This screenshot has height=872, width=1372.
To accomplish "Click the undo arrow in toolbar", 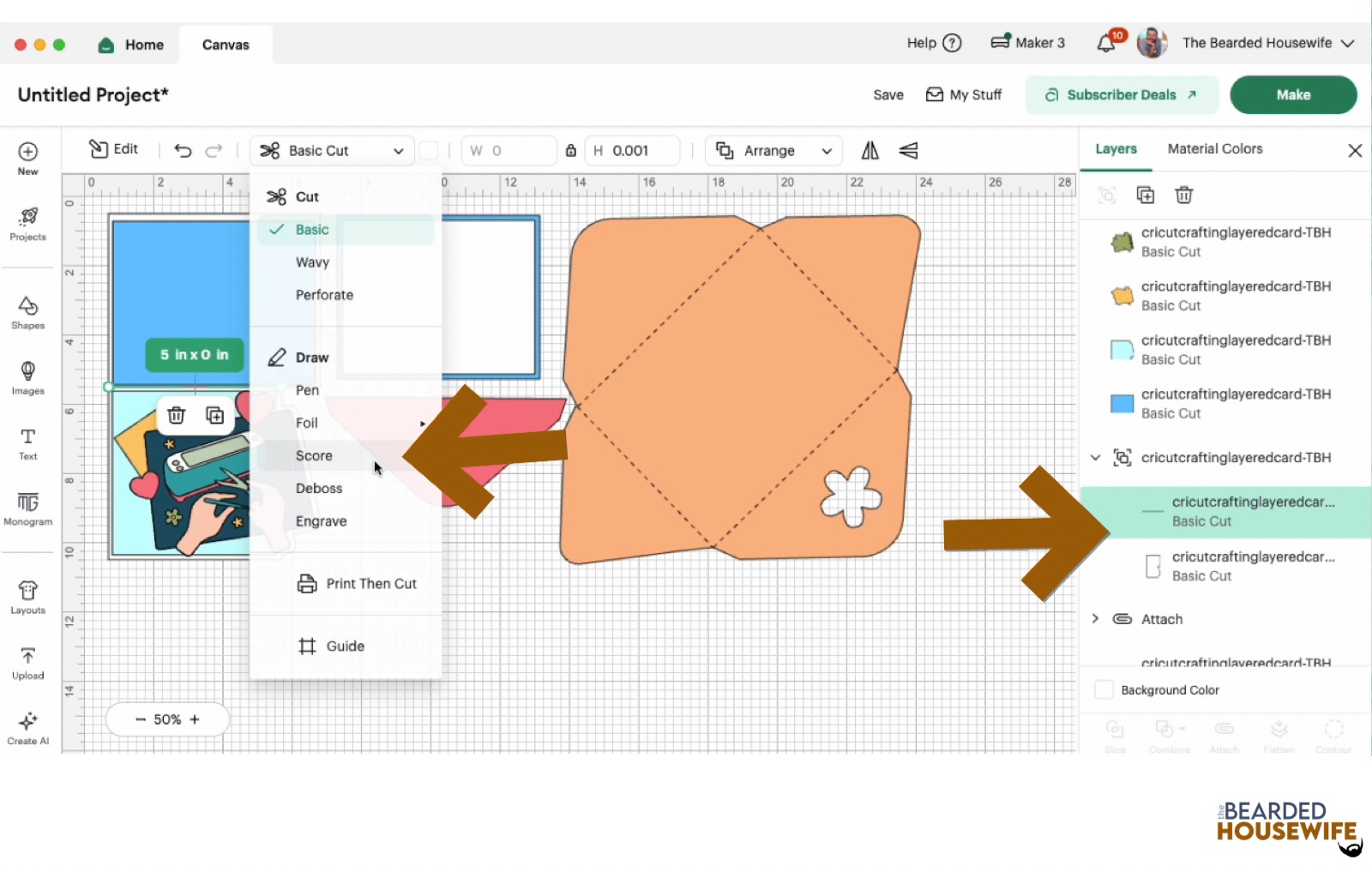I will [x=183, y=151].
